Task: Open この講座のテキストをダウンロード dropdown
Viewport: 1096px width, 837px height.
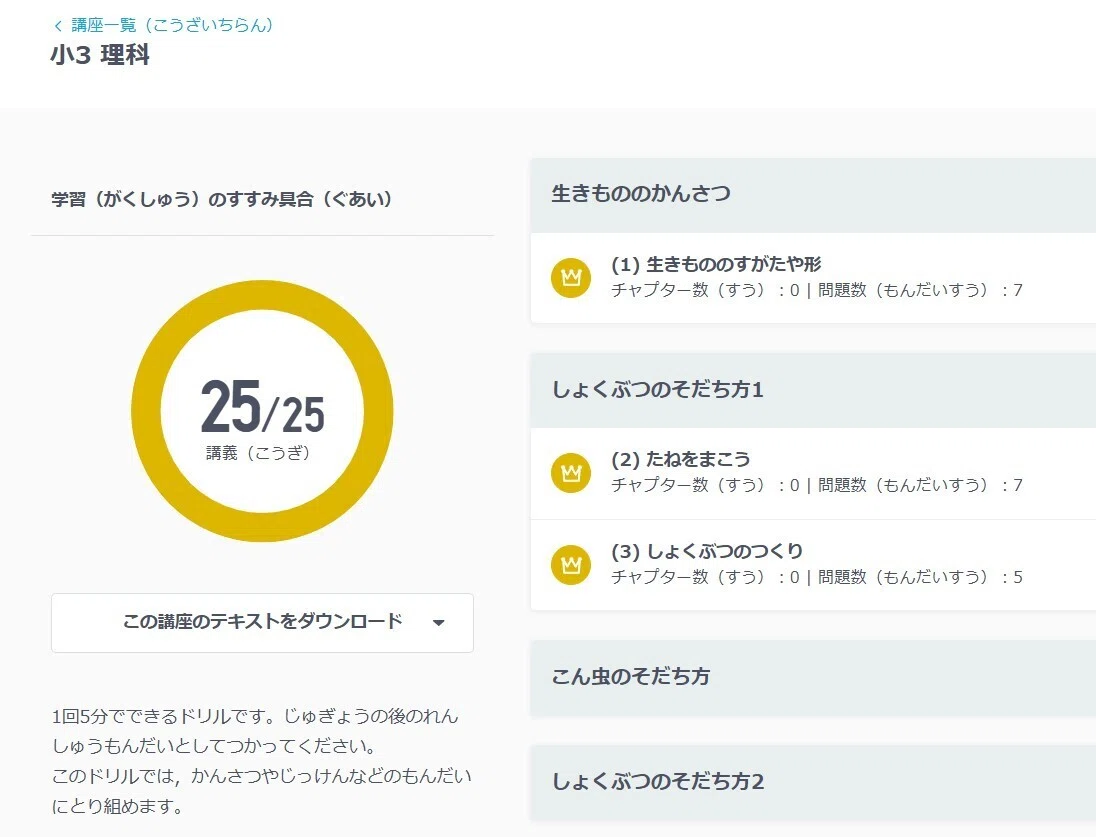Action: click(x=262, y=623)
